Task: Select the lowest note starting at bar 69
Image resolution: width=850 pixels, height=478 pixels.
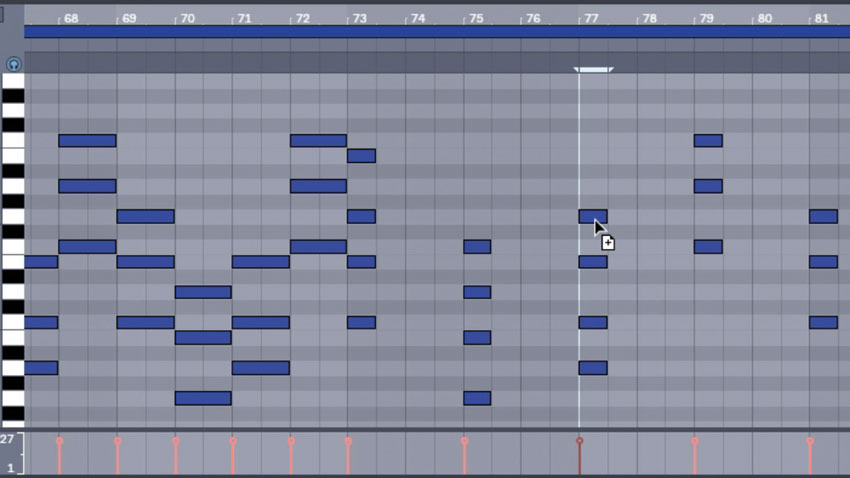Action: tap(146, 322)
